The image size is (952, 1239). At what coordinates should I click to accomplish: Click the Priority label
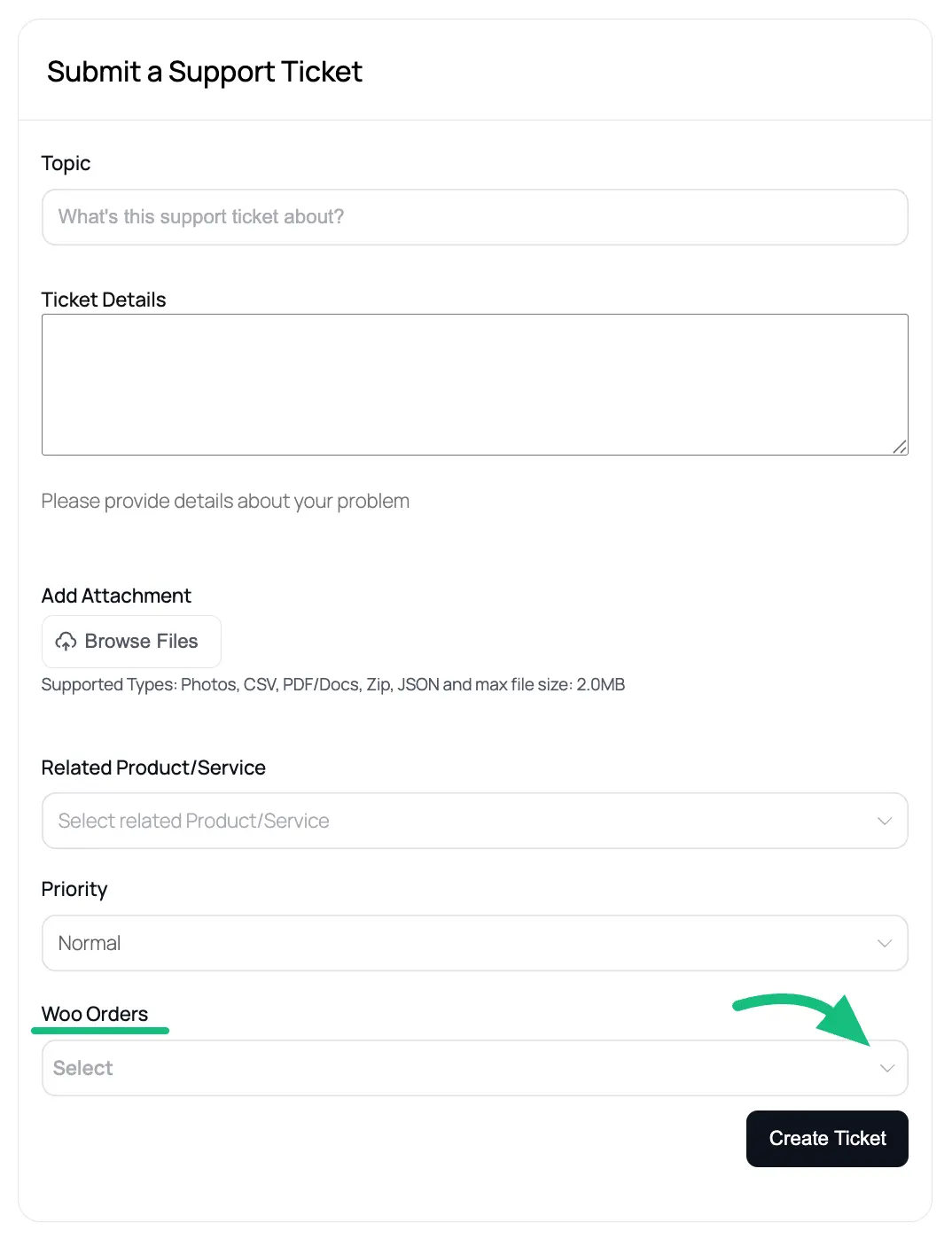coord(74,889)
